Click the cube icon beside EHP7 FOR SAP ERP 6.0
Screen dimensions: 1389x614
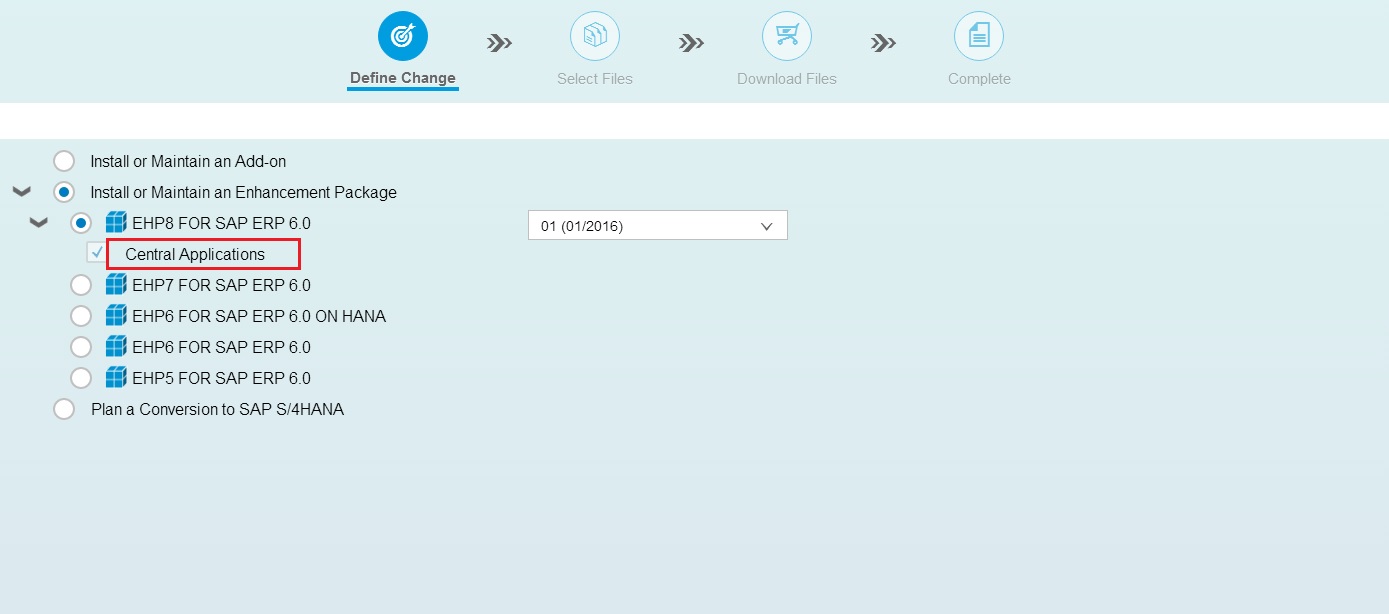pyautogui.click(x=116, y=285)
